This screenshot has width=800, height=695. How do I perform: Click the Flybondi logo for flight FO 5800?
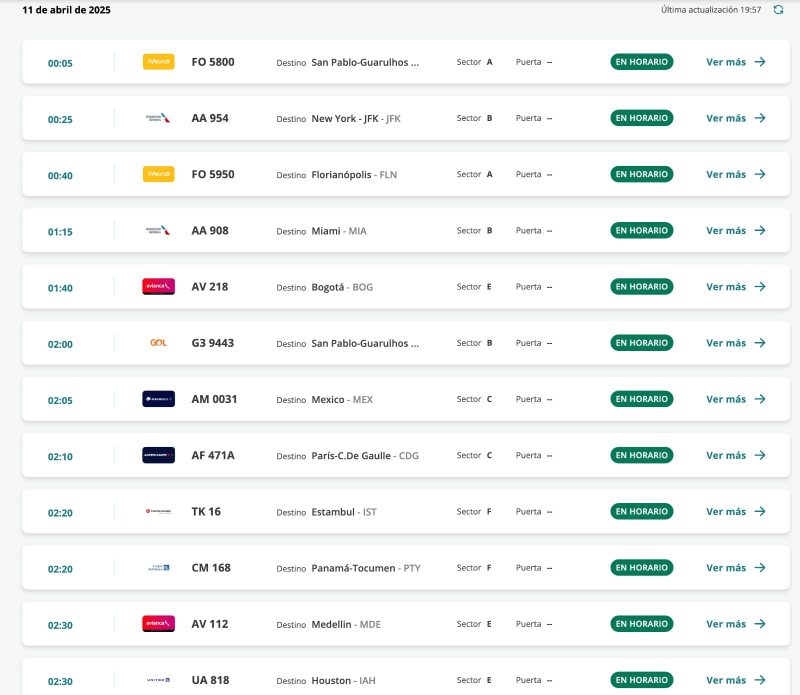158,62
